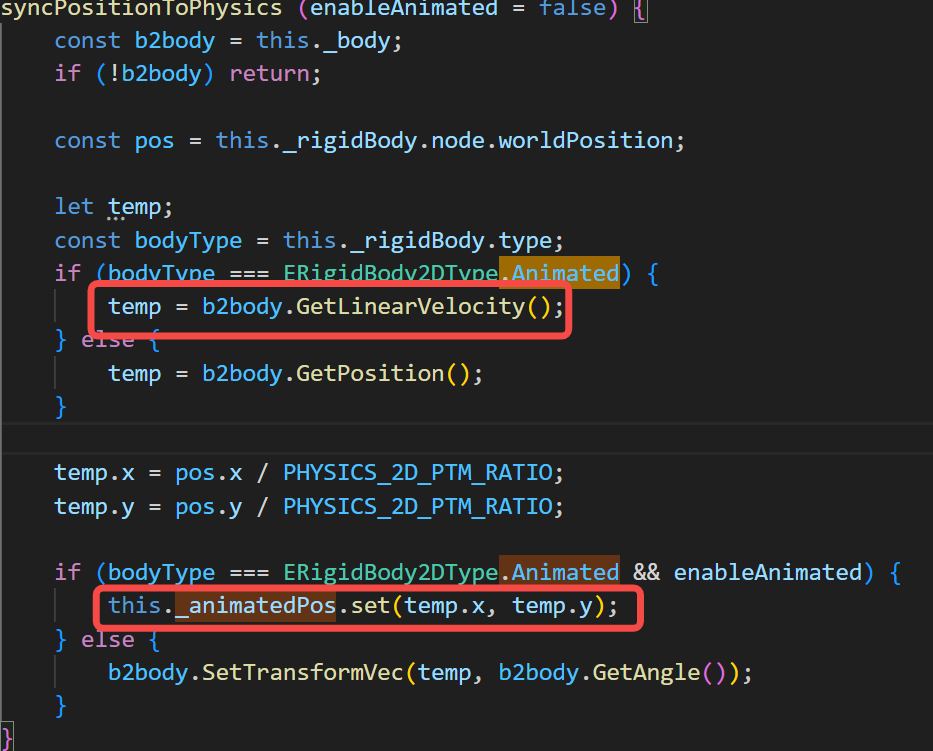This screenshot has width=933, height=751.
Task: Click 'GetLinearVelocity' method call
Action: tap(411, 307)
